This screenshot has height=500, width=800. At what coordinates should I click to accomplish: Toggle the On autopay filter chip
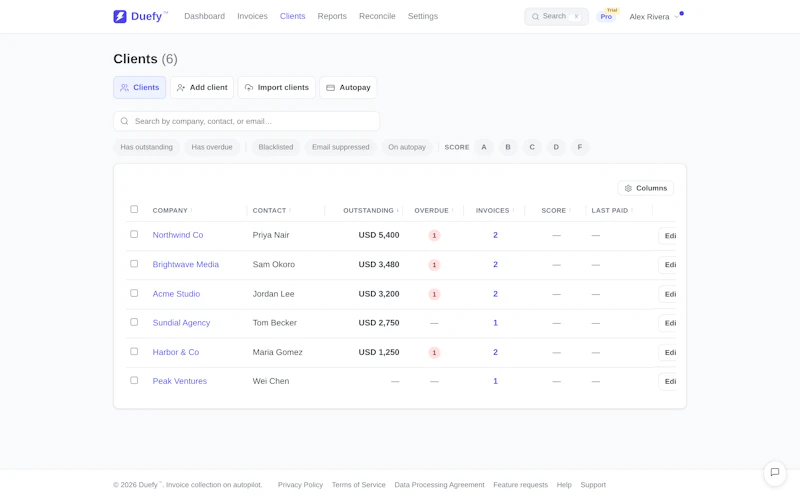(407, 147)
